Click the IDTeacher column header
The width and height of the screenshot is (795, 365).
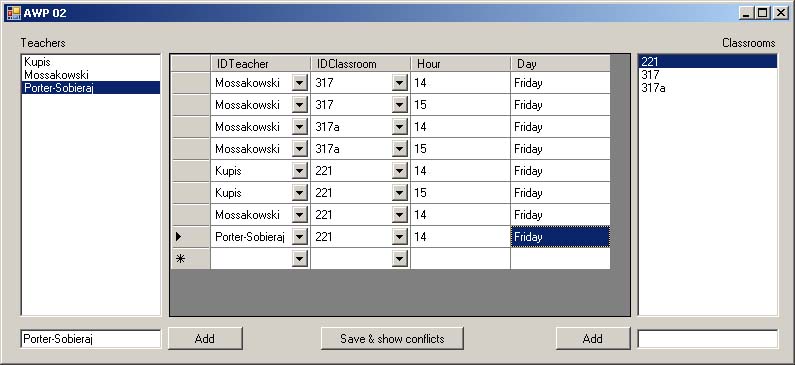260,63
